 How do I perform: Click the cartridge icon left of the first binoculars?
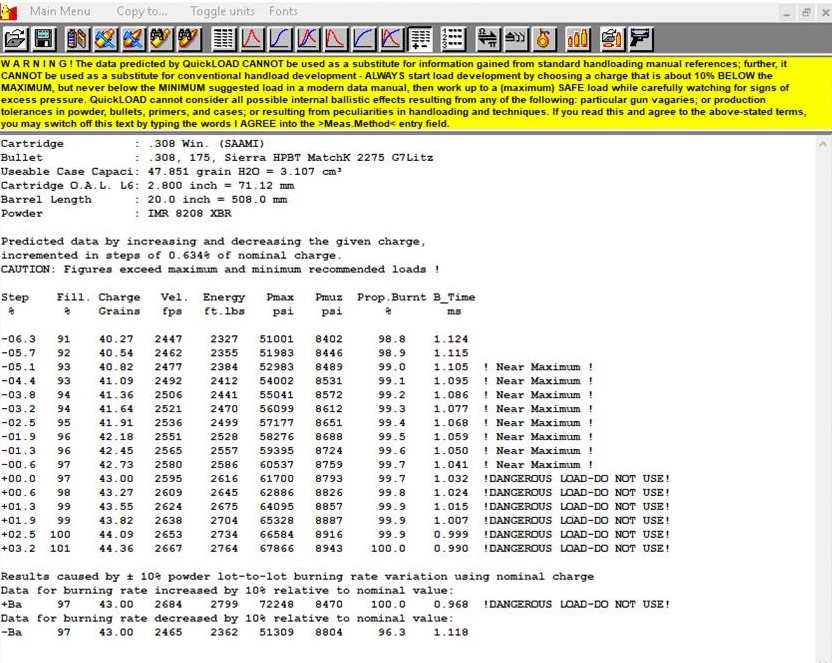point(133,39)
